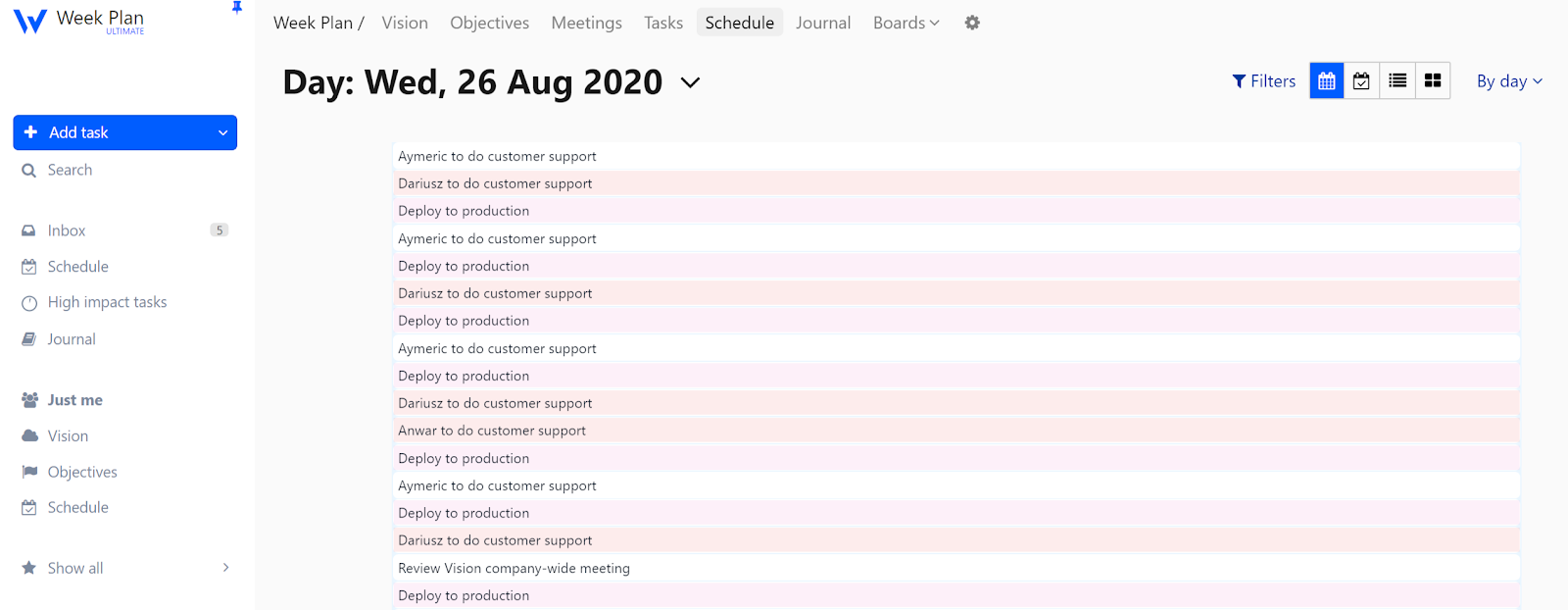The image size is (1568, 610).
Task: Open settings gear in top navigation
Action: pos(972,23)
